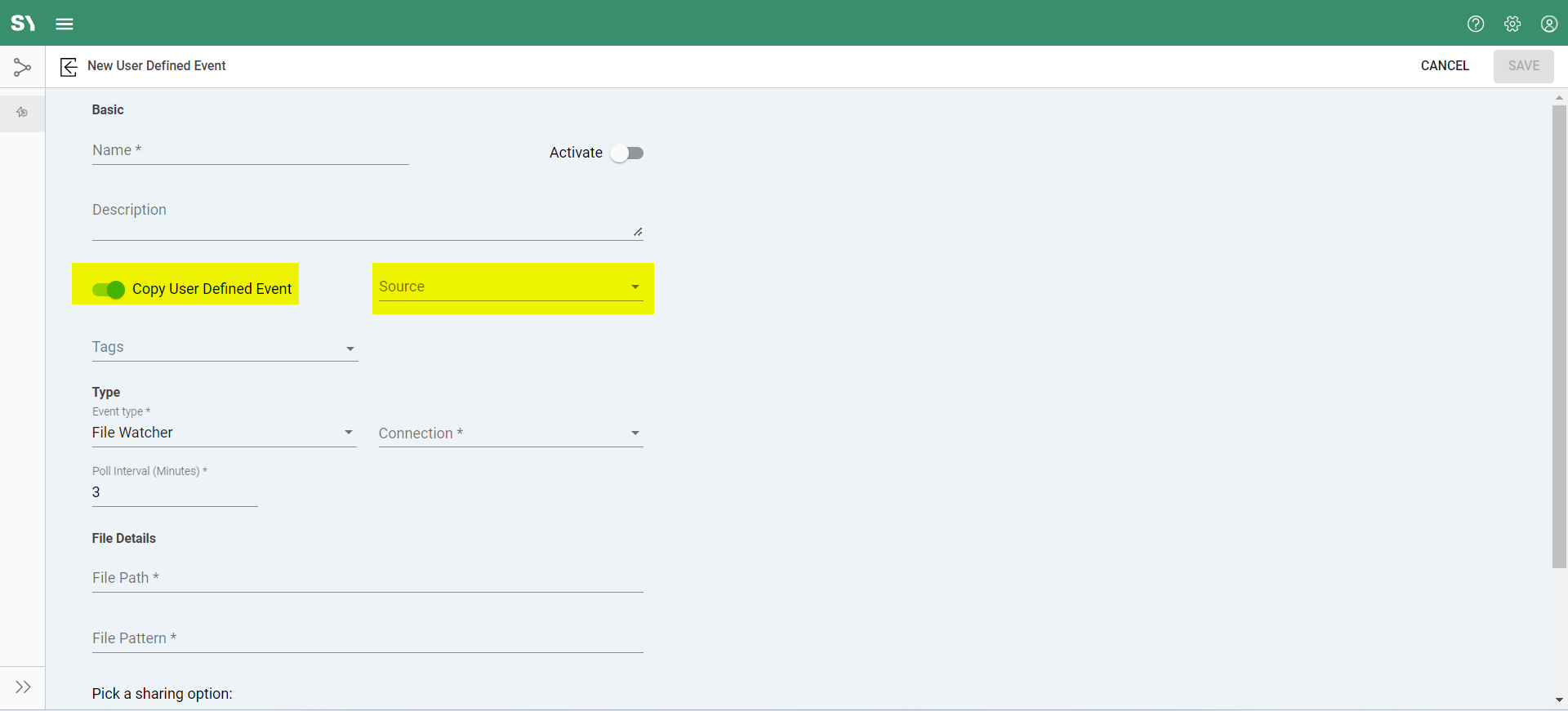The height and width of the screenshot is (711, 1568).
Task: Click into the File Path field
Action: [x=367, y=578]
